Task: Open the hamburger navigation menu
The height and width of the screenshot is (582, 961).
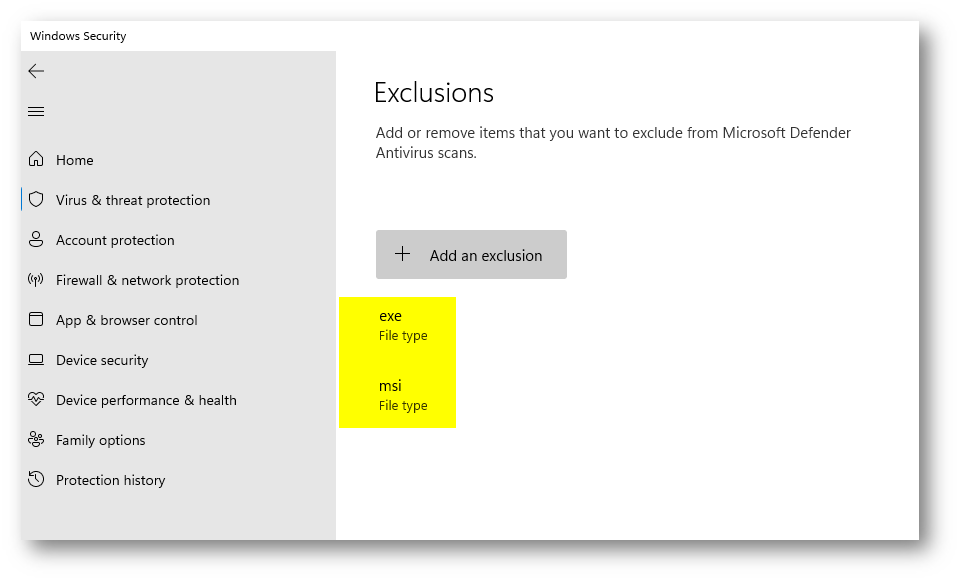Action: tap(36, 111)
